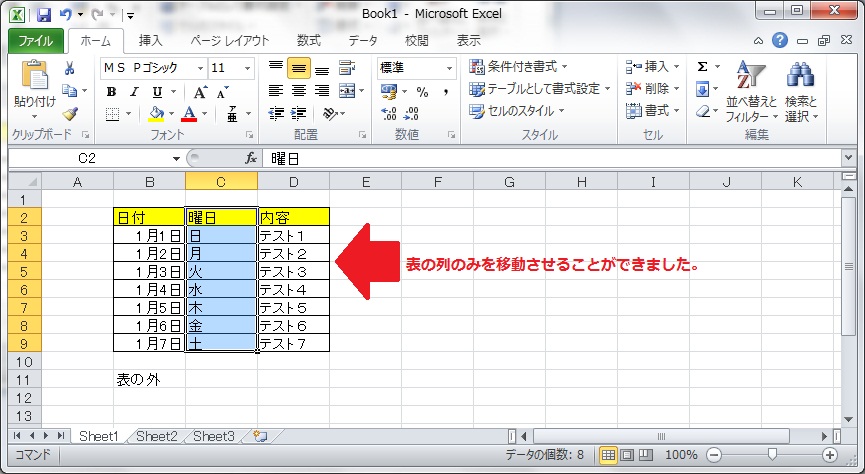The image size is (865, 474).
Task: Click the Borders icon
Action: click(113, 114)
